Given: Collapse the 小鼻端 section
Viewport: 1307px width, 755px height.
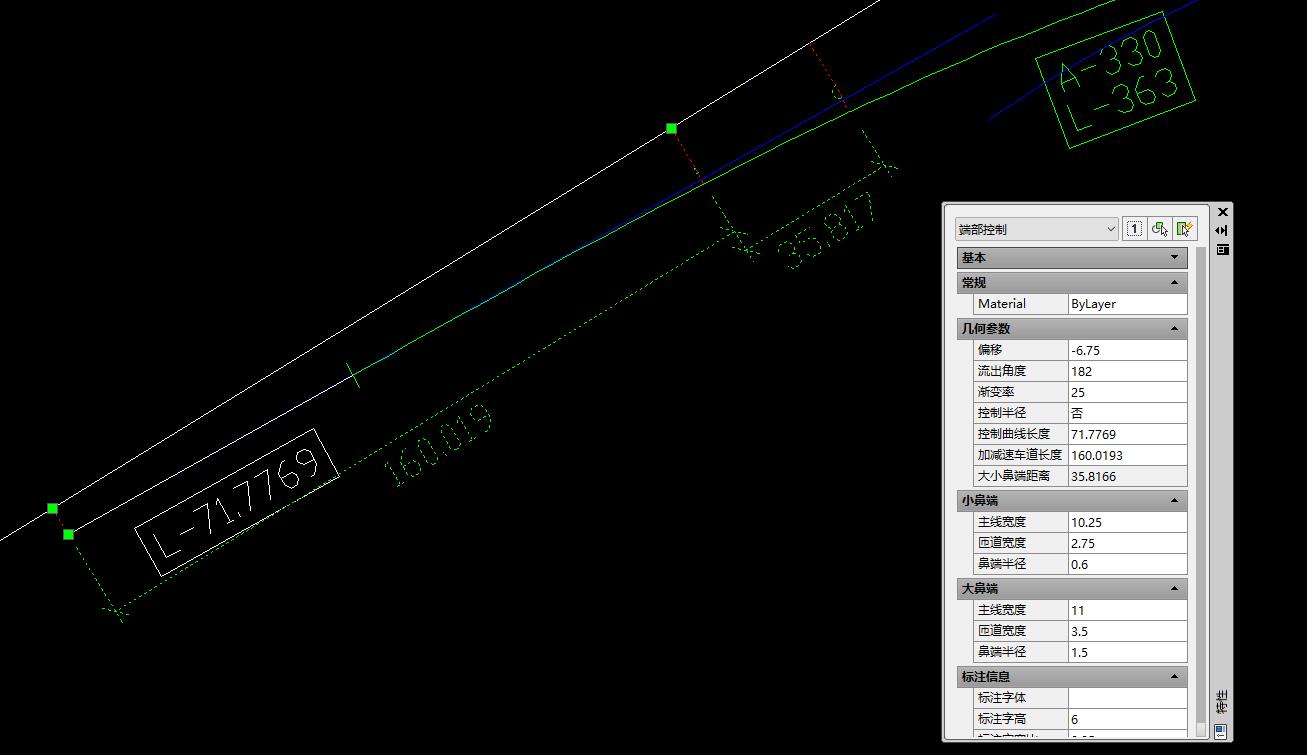Looking at the screenshot, I should (x=1174, y=501).
